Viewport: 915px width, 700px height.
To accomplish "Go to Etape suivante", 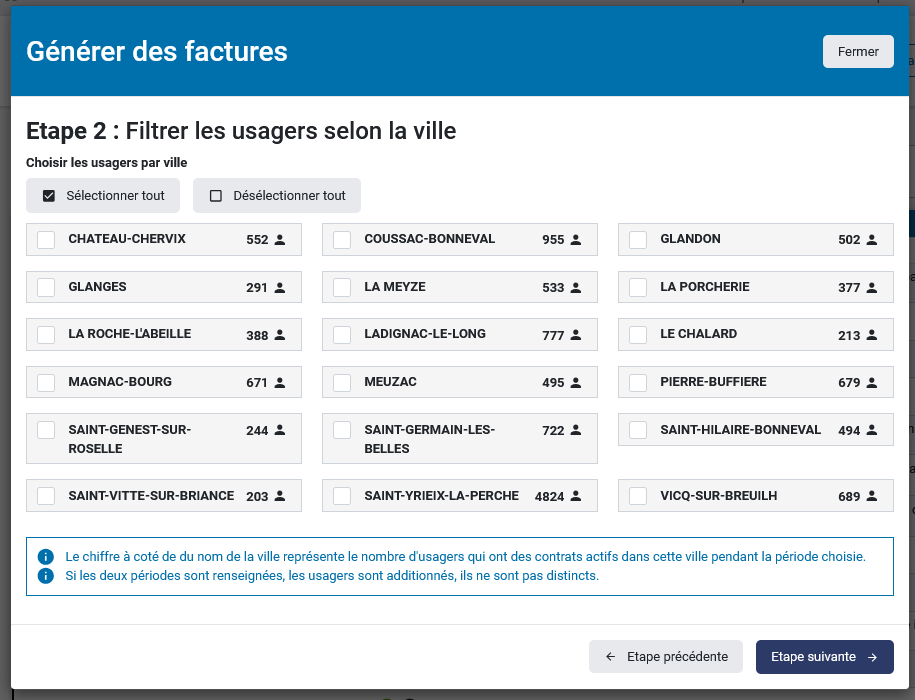I will (824, 657).
